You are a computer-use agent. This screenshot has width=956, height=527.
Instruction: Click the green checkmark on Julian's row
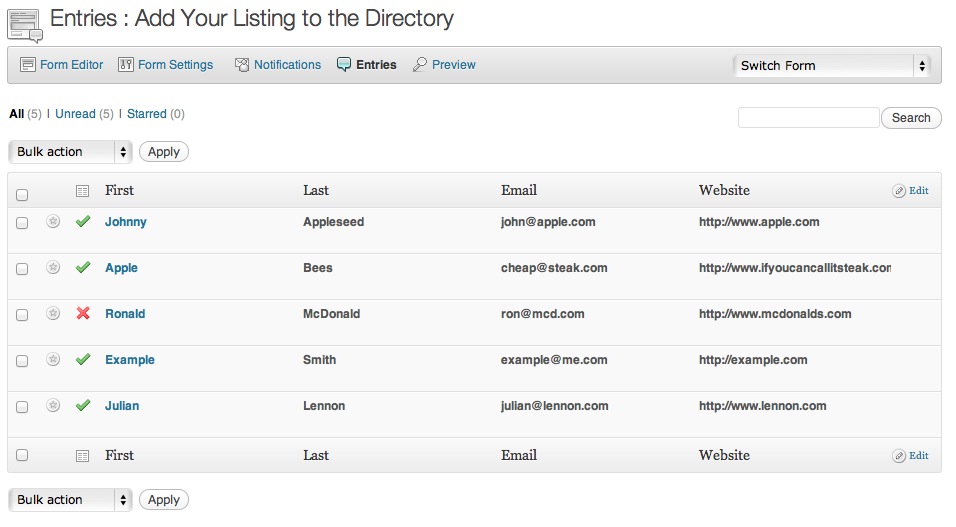[x=83, y=406]
